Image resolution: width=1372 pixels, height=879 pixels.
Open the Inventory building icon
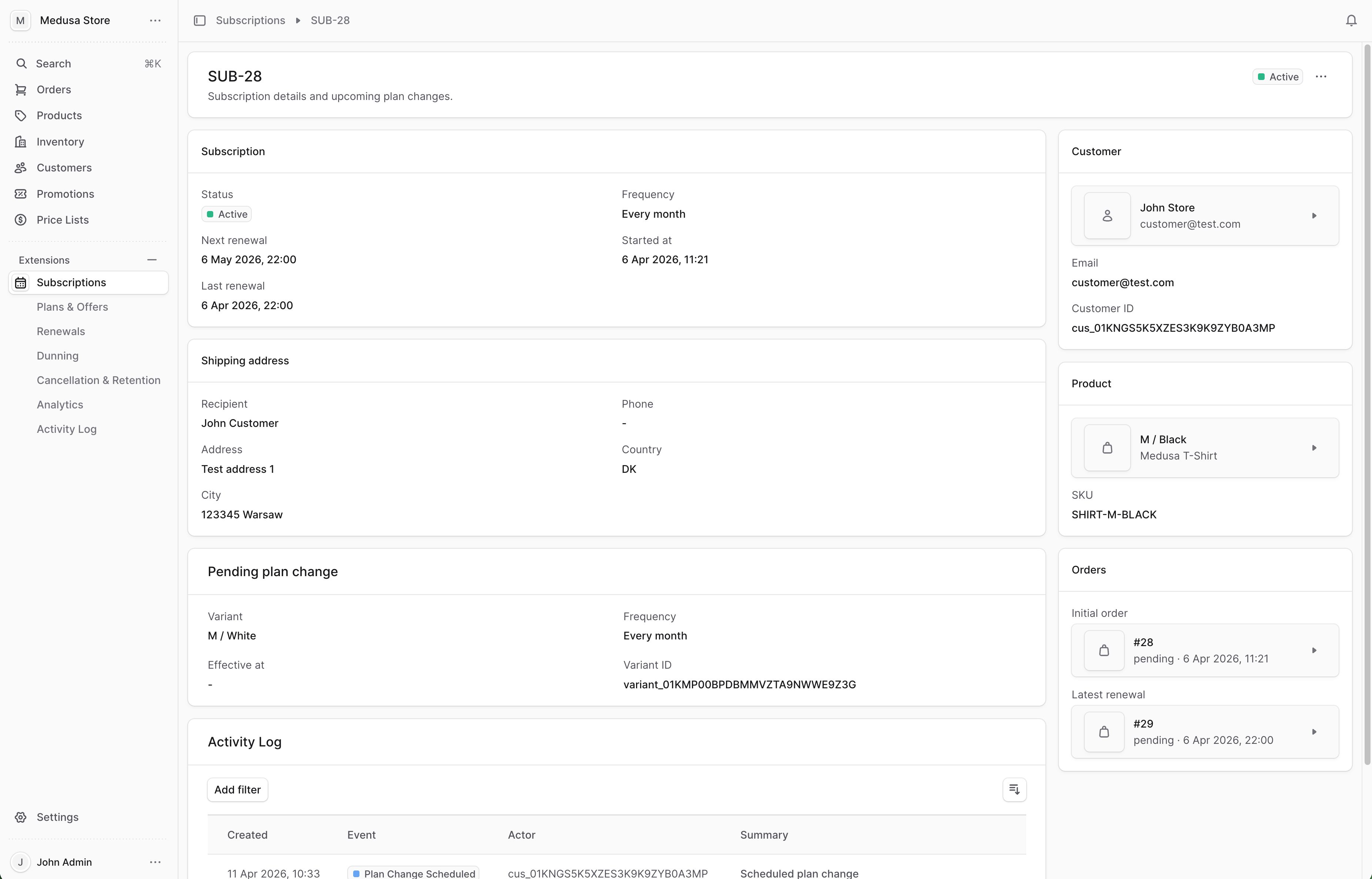pyautogui.click(x=21, y=141)
